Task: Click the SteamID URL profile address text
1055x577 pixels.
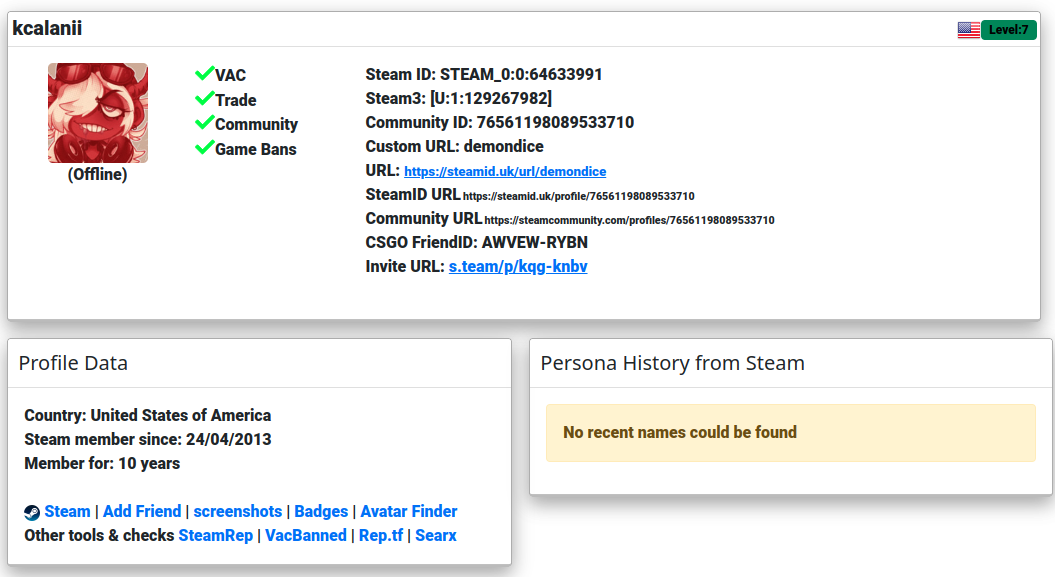Action: click(x=579, y=196)
